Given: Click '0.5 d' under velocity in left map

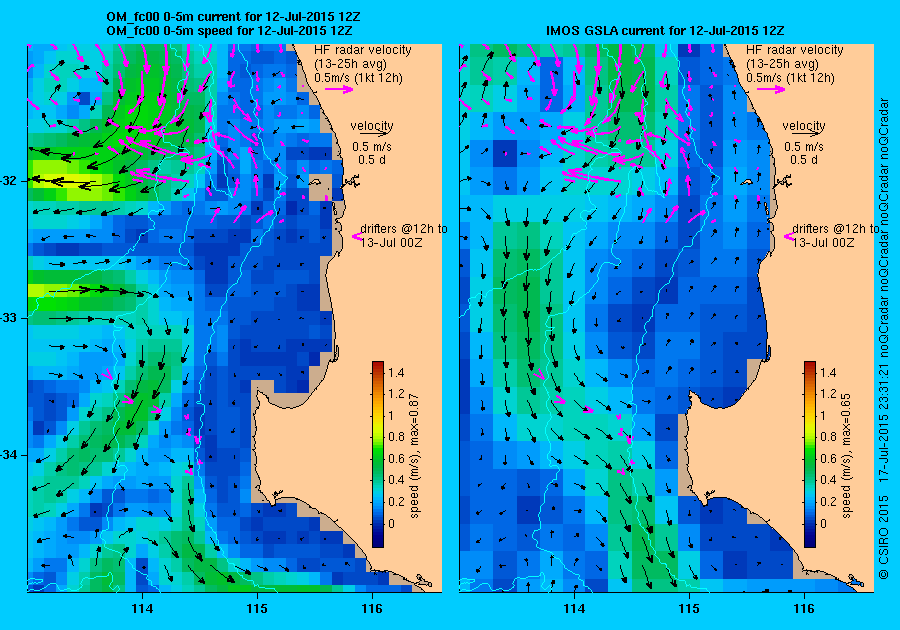Looking at the screenshot, I should click(372, 160).
